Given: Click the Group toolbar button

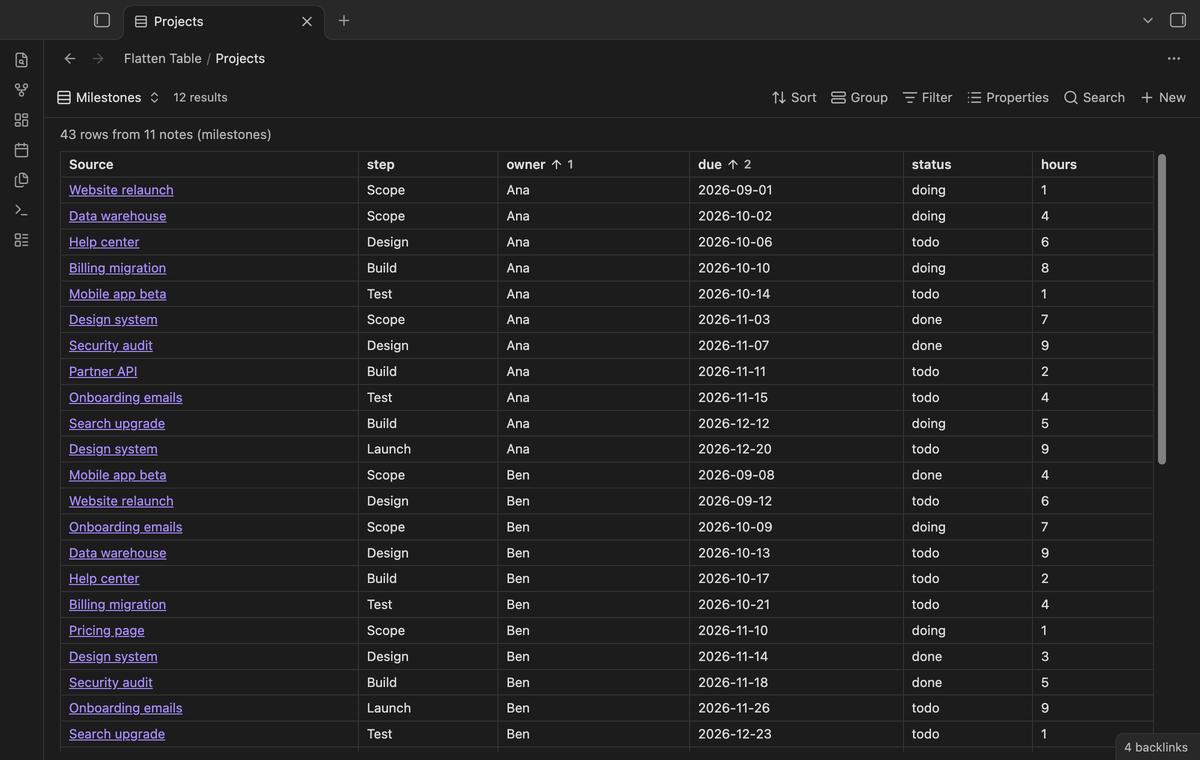Looking at the screenshot, I should coord(859,97).
